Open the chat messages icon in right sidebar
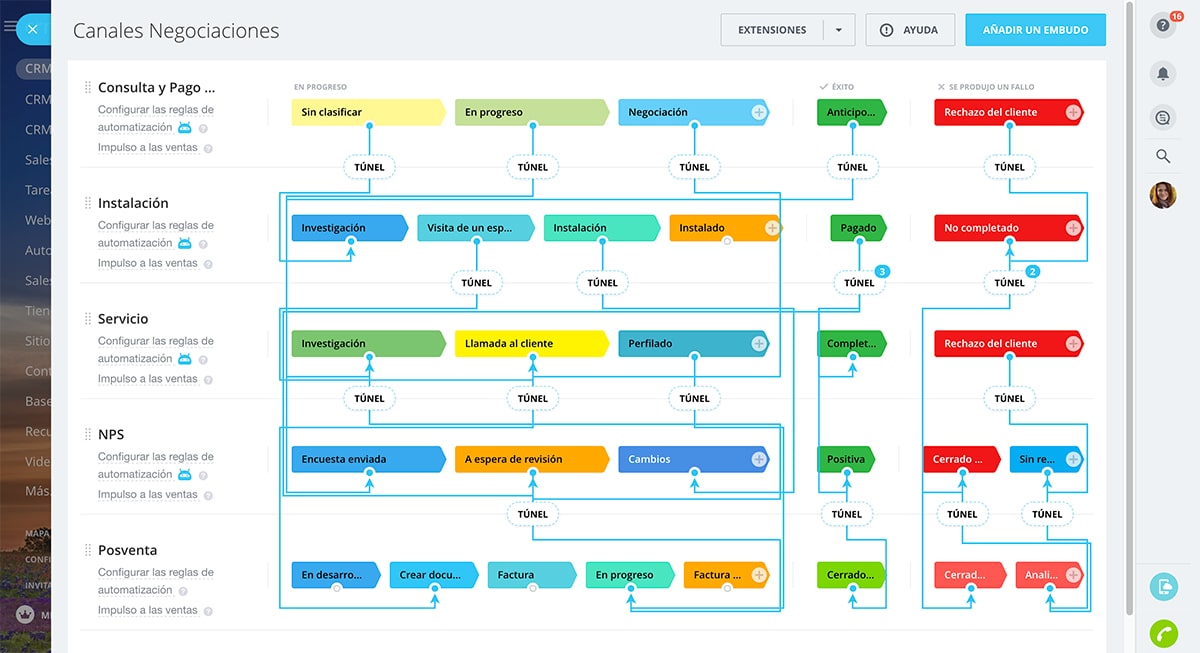The height and width of the screenshot is (653, 1200). 1162,118
